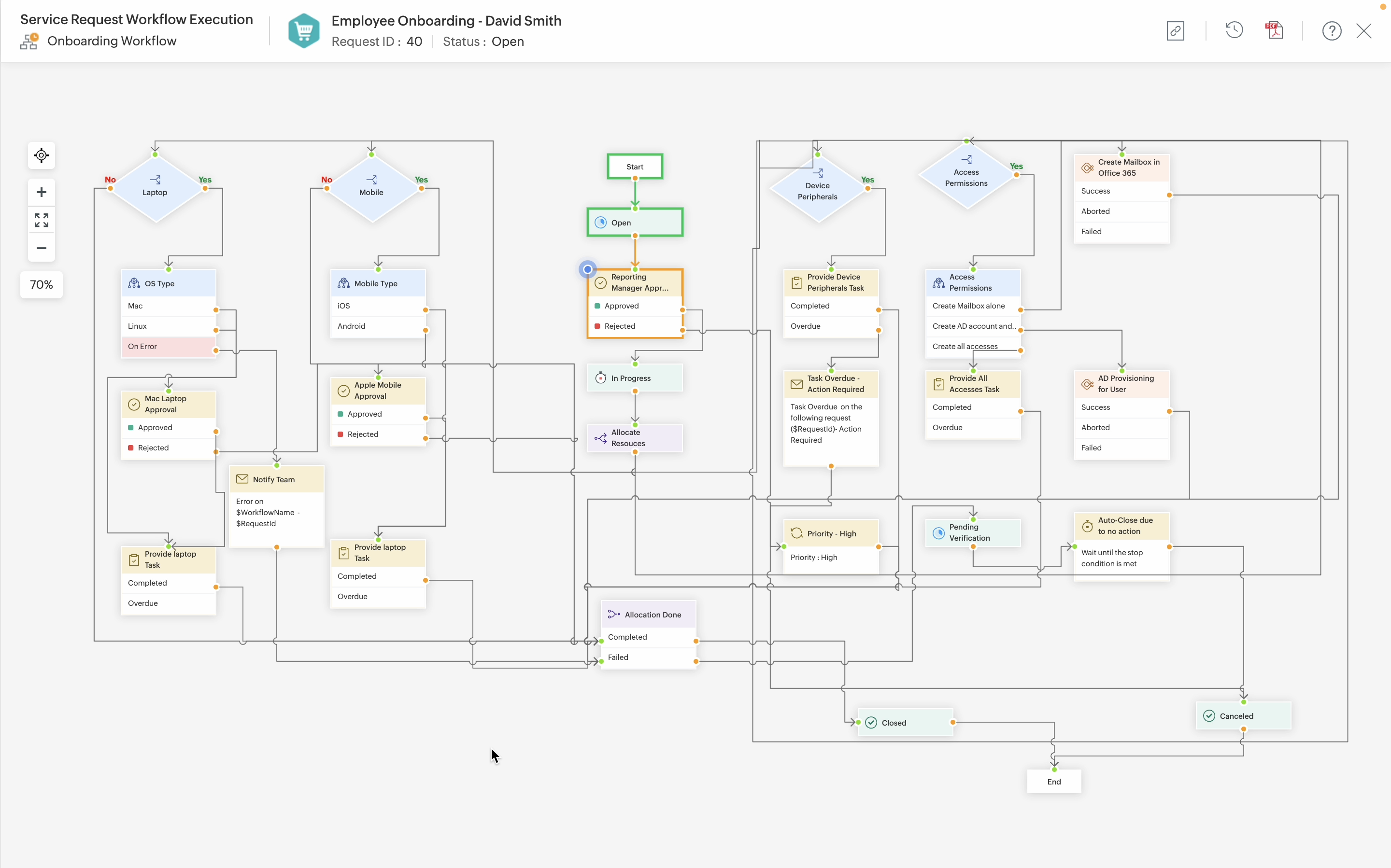Viewport: 1391px width, 868px height.
Task: Click the copy link icon in header
Action: pyautogui.click(x=1175, y=30)
